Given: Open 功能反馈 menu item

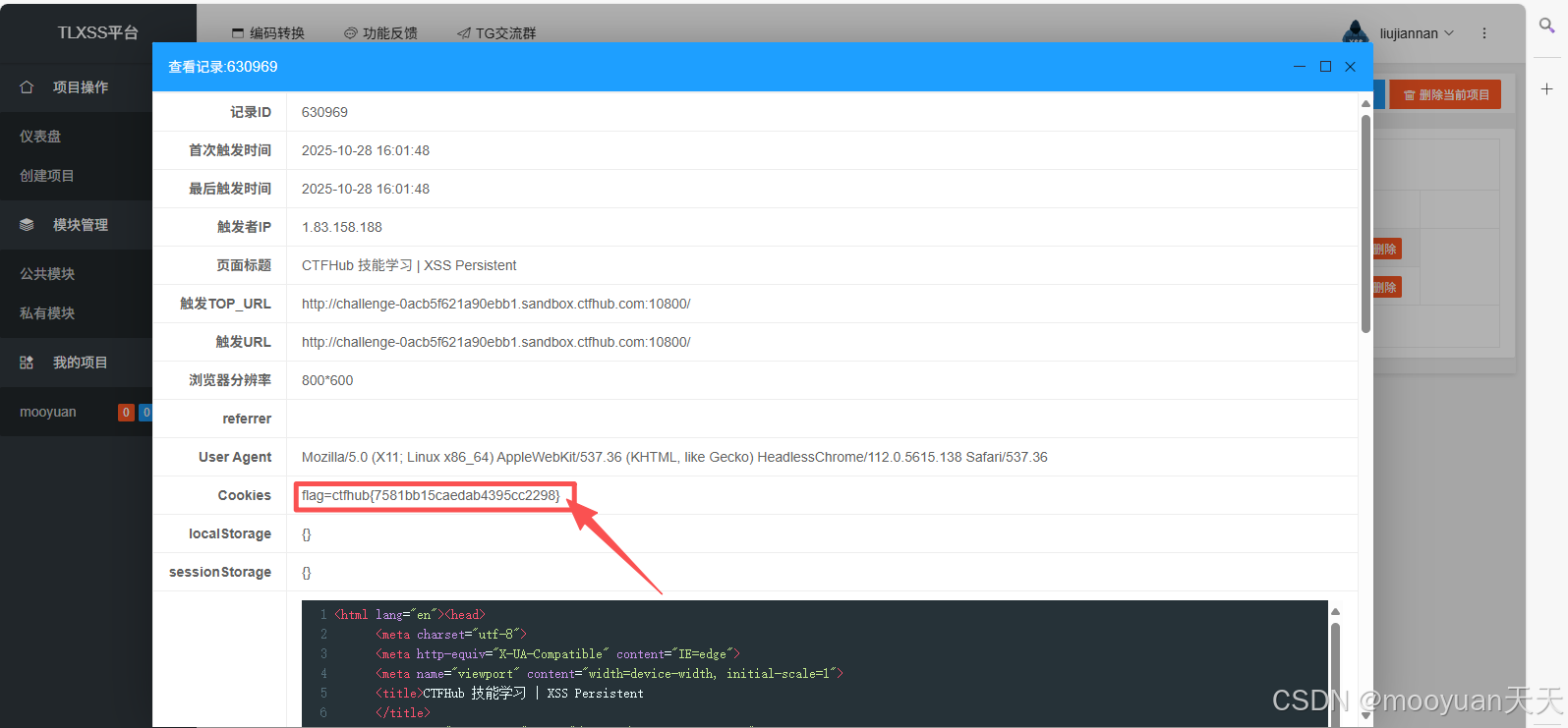Looking at the screenshot, I should tap(390, 33).
